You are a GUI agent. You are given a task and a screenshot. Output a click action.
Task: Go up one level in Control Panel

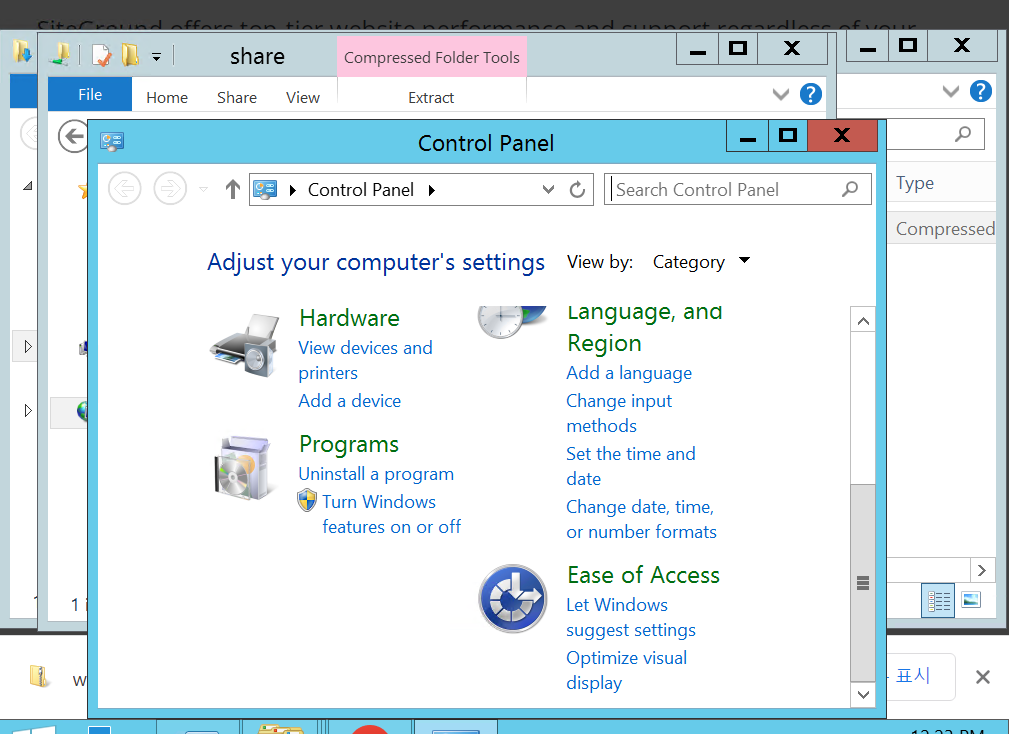233,190
